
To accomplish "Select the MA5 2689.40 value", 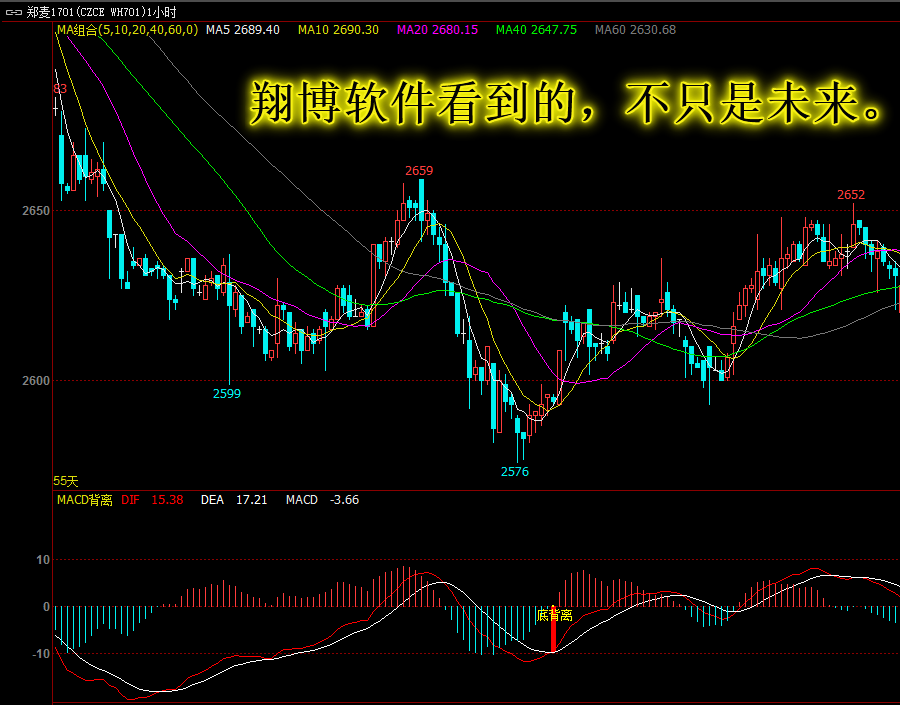I will pos(243,30).
